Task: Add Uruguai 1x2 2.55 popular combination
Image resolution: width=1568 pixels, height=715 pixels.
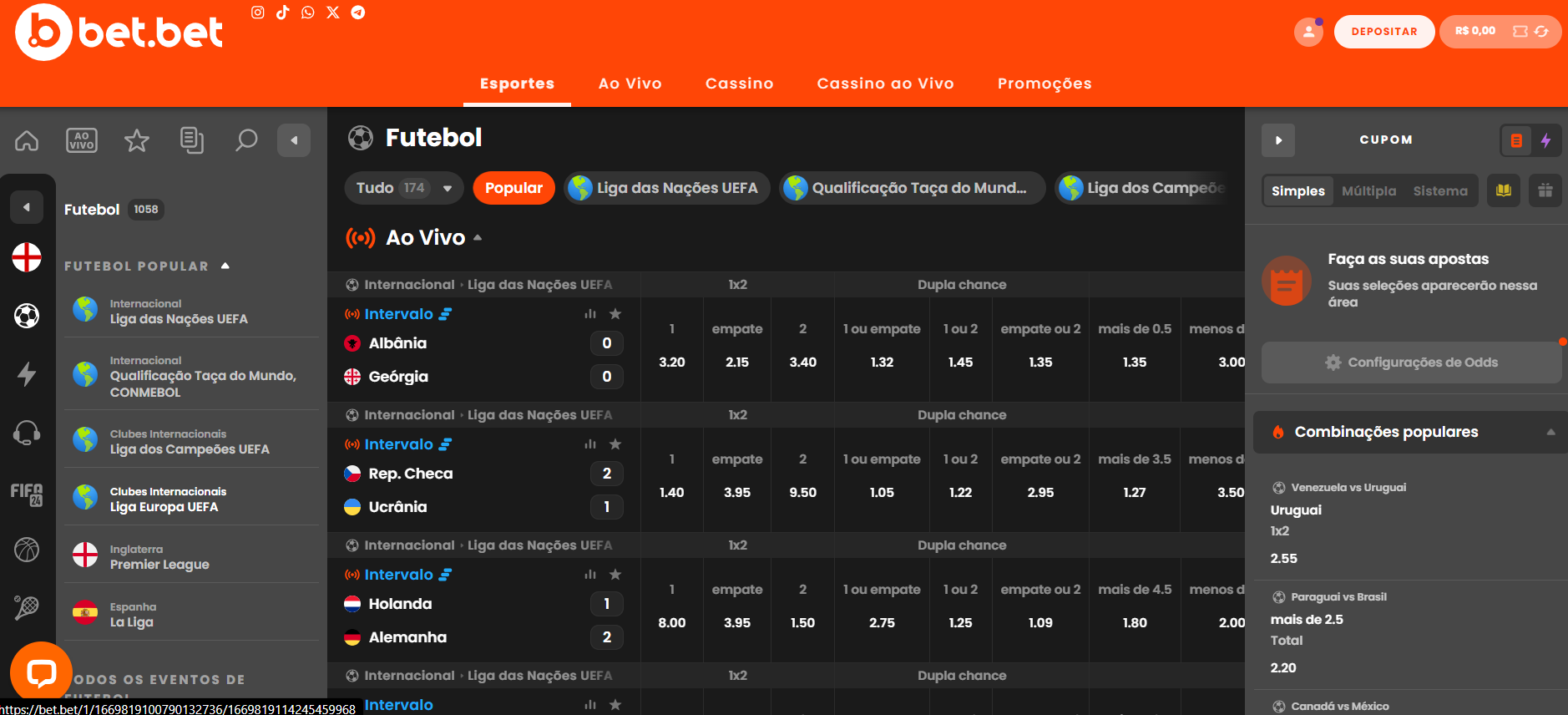Action: click(1411, 524)
